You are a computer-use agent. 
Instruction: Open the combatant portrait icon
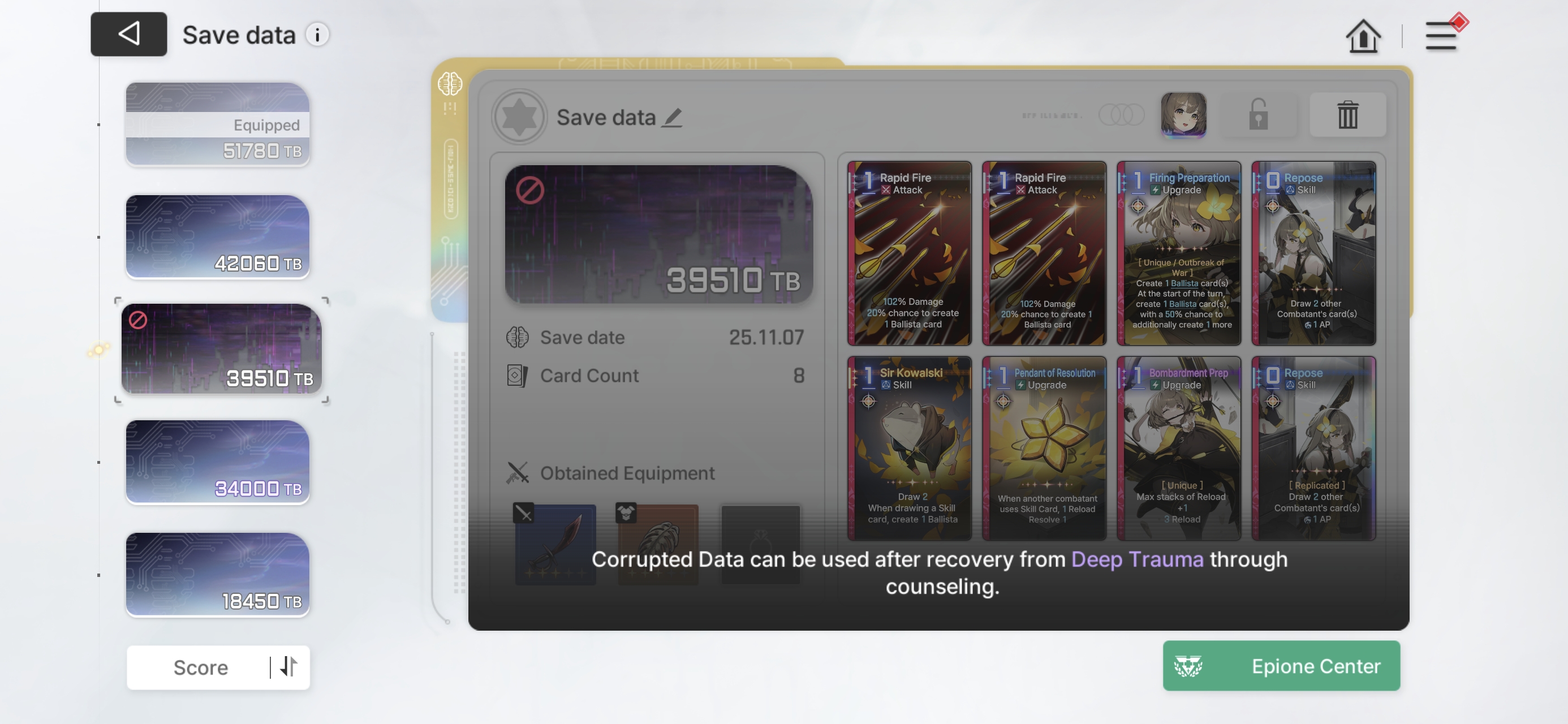pyautogui.click(x=1183, y=114)
